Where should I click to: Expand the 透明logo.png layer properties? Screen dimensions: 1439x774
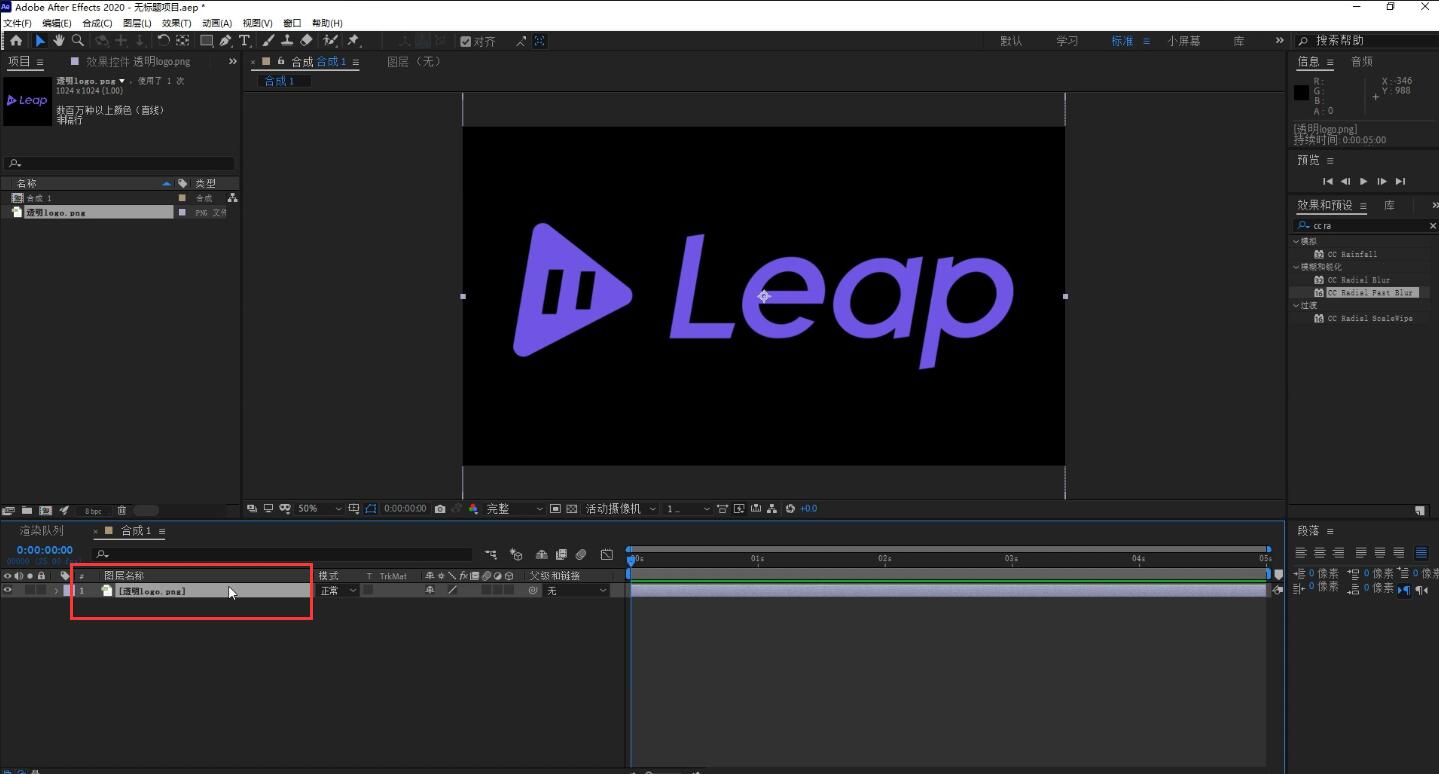pos(55,591)
